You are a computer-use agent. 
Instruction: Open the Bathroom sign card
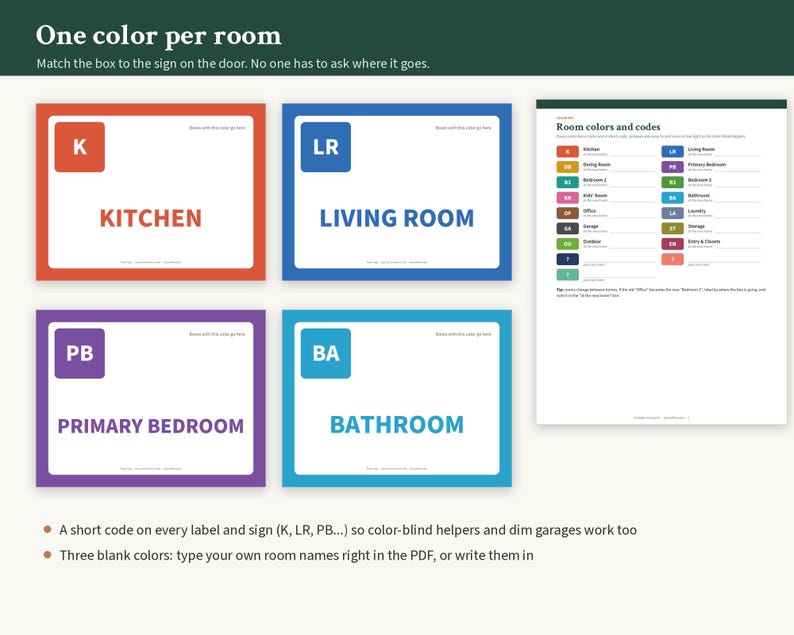tap(397, 399)
